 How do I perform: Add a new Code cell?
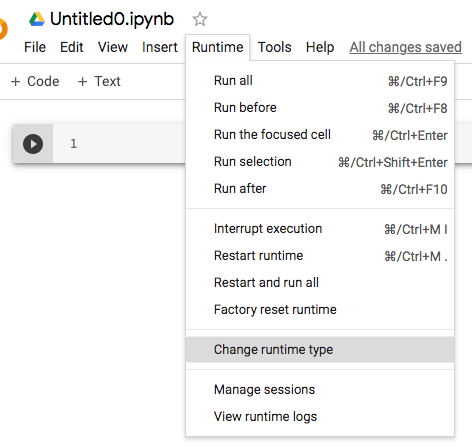pyautogui.click(x=35, y=81)
